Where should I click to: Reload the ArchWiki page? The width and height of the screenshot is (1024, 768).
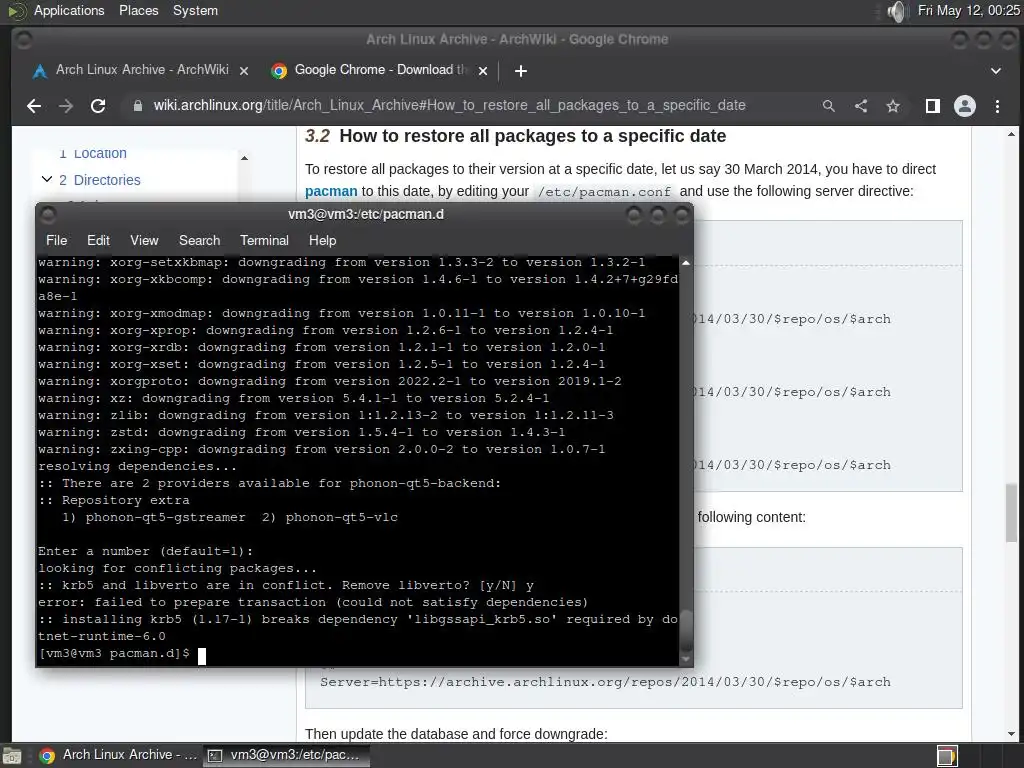tap(98, 106)
